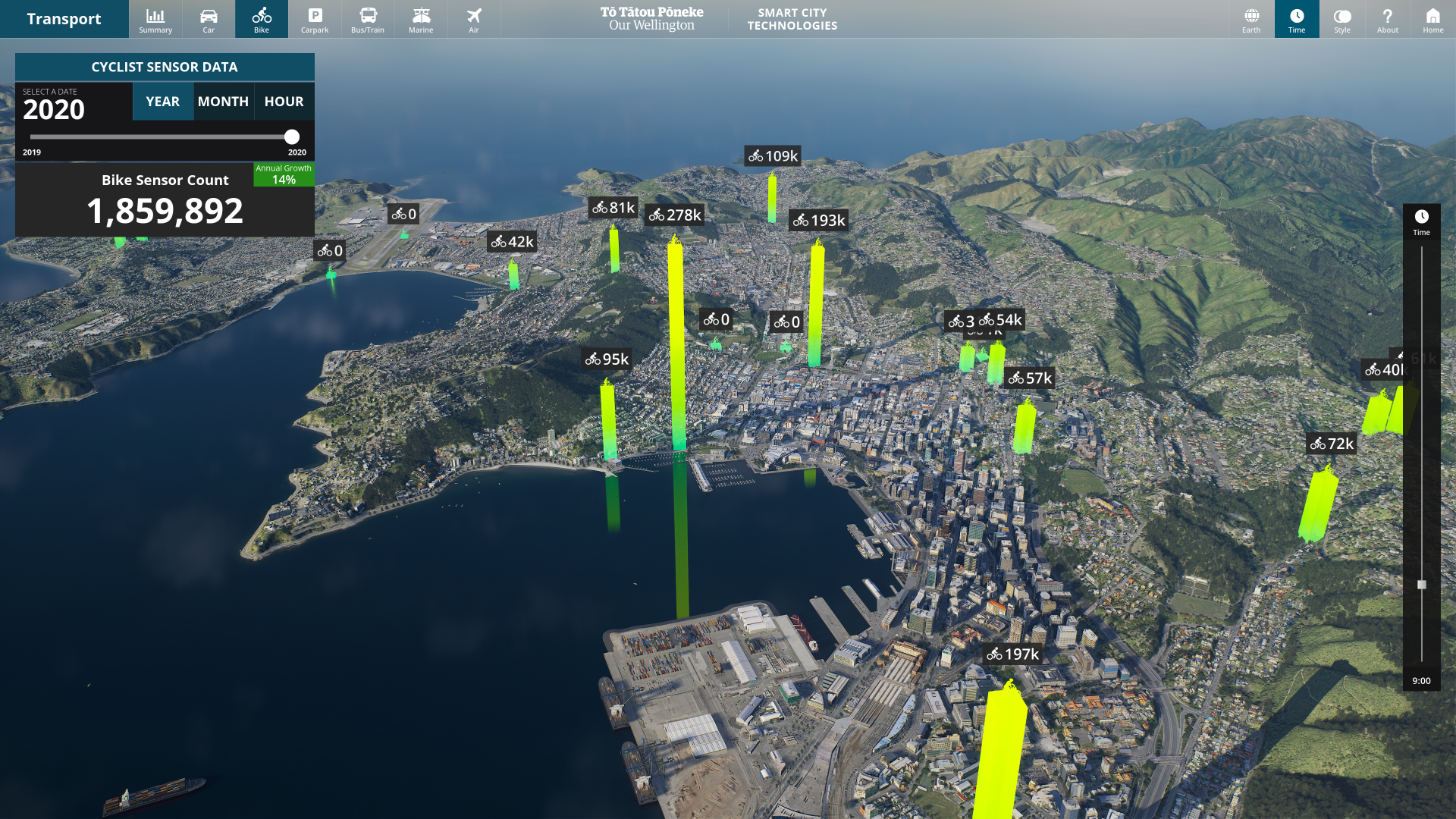Click the Transport section title button
This screenshot has width=1456, height=819.
(64, 19)
